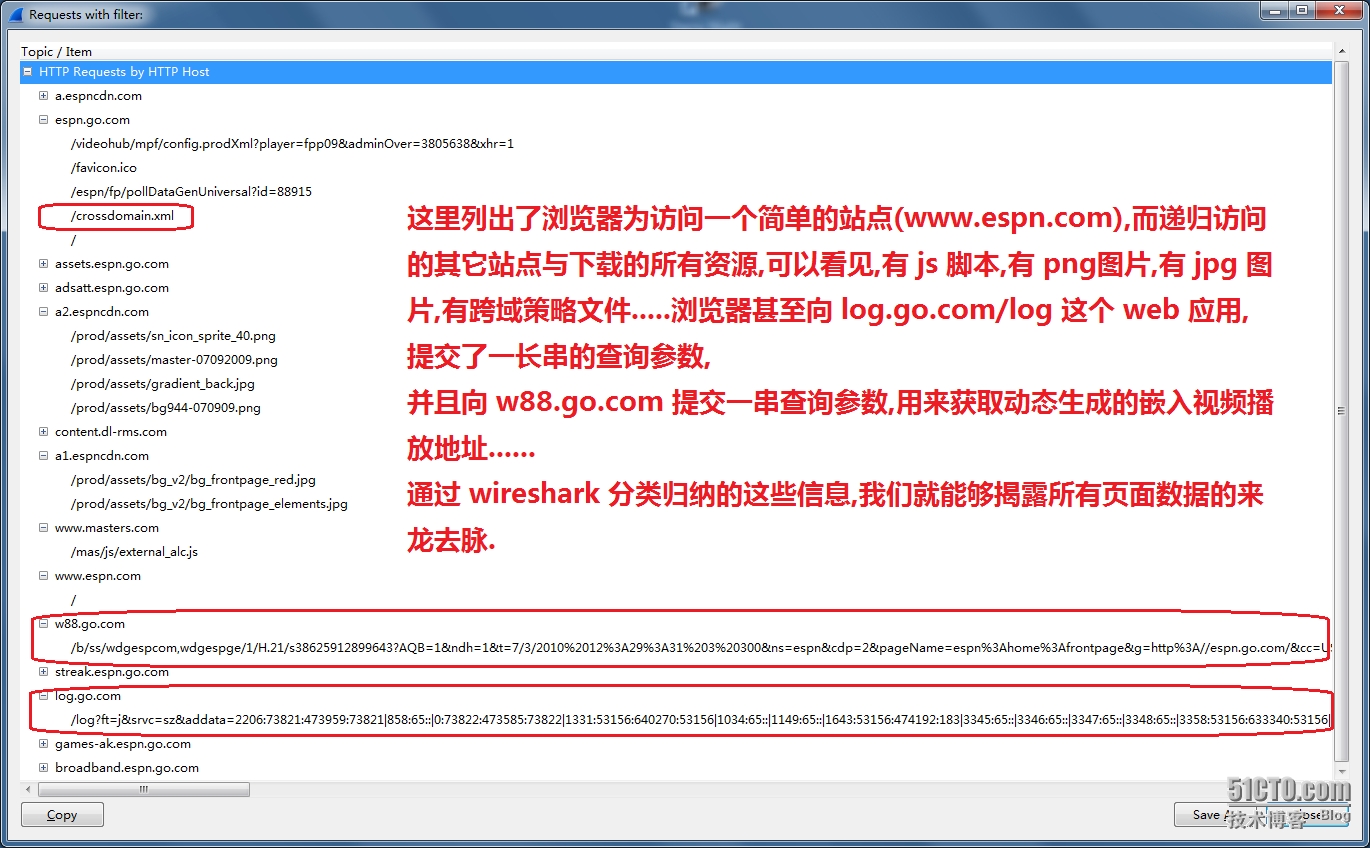The width and height of the screenshot is (1370, 848).
Task: Click the vertical scrollbar thumb
Action: [1341, 410]
